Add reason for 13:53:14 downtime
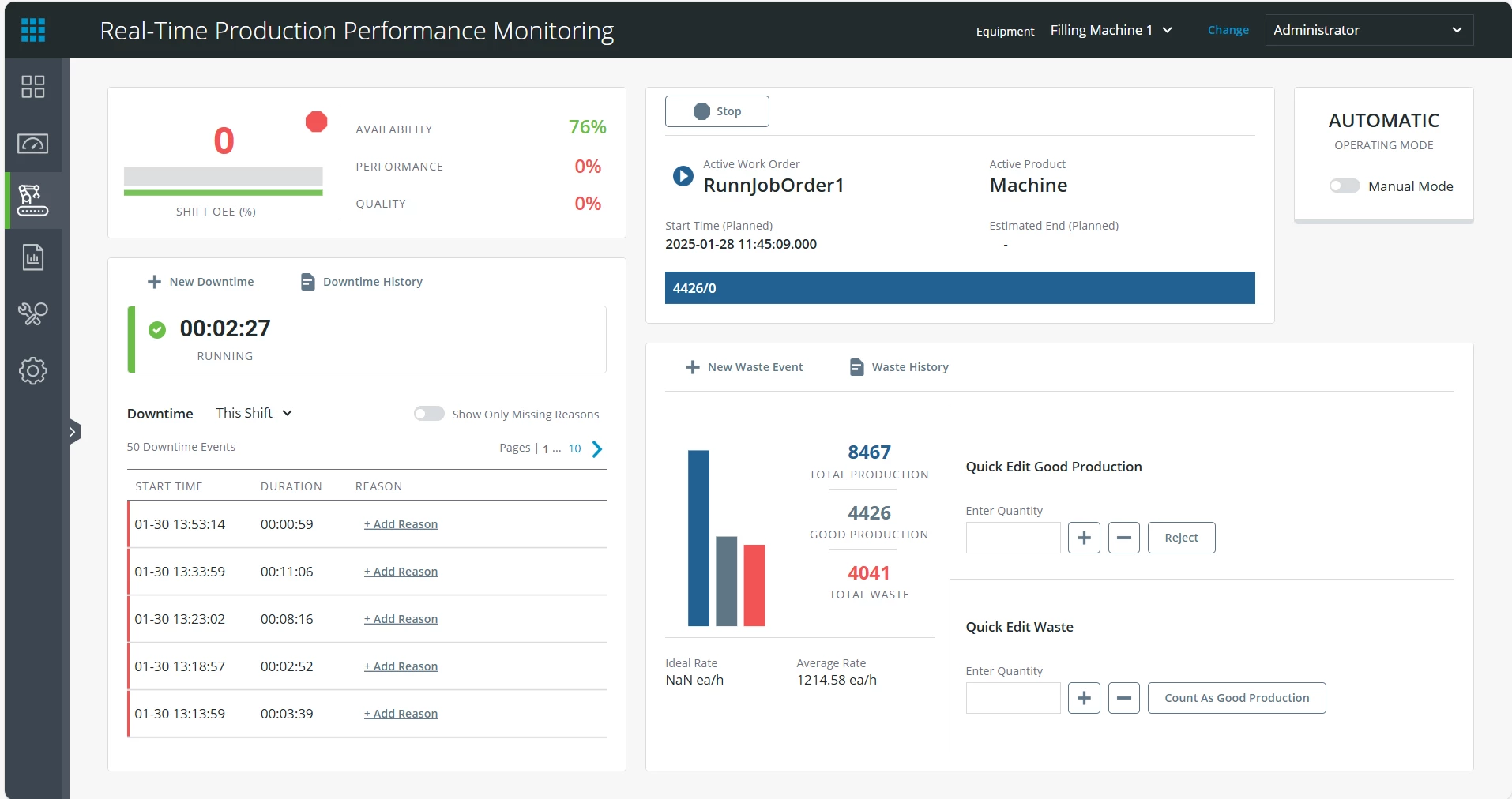Screen dimensions: 1512x799 click(401, 524)
